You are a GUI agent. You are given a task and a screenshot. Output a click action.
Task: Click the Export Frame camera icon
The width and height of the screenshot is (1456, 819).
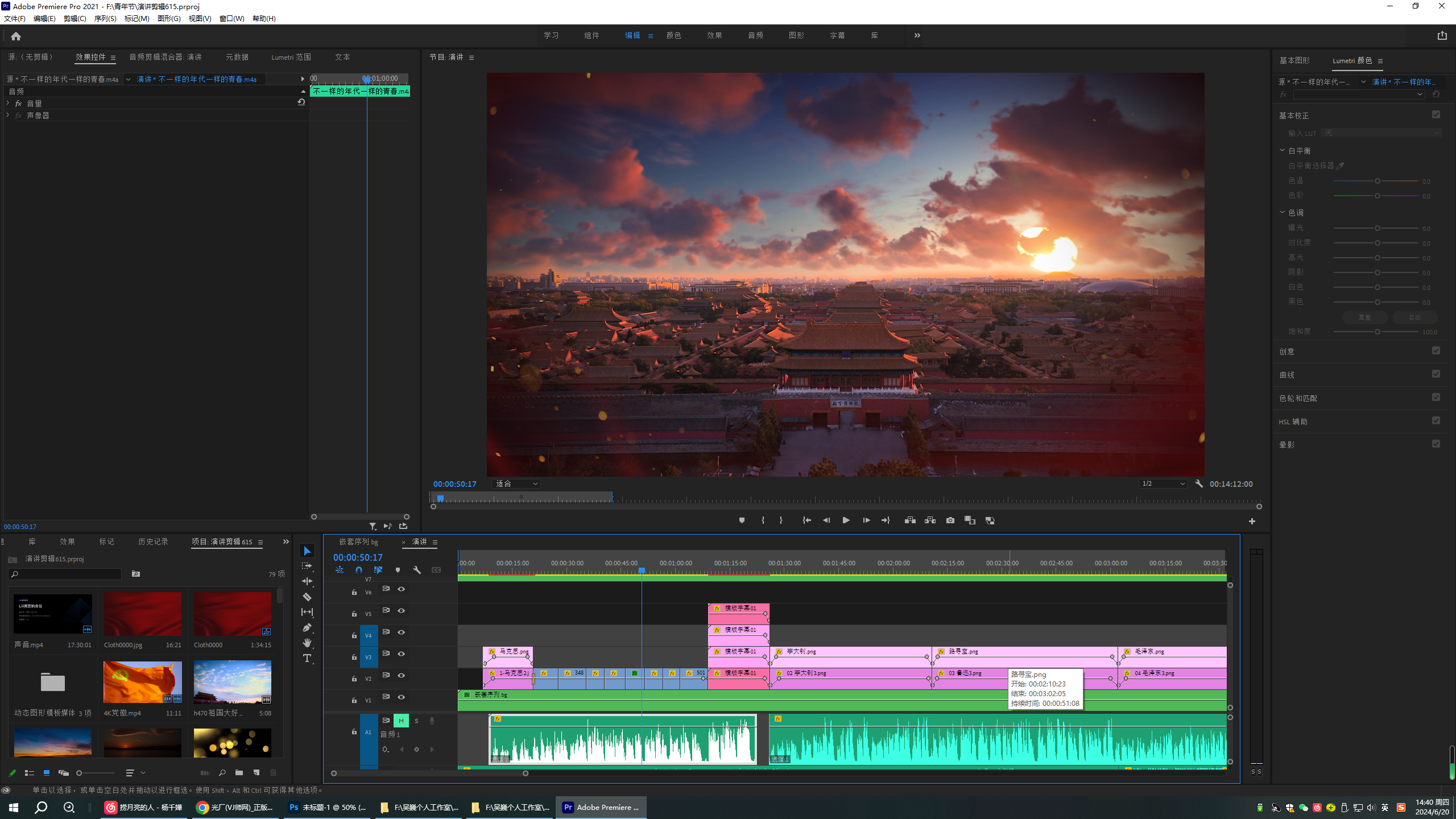pyautogui.click(x=950, y=520)
